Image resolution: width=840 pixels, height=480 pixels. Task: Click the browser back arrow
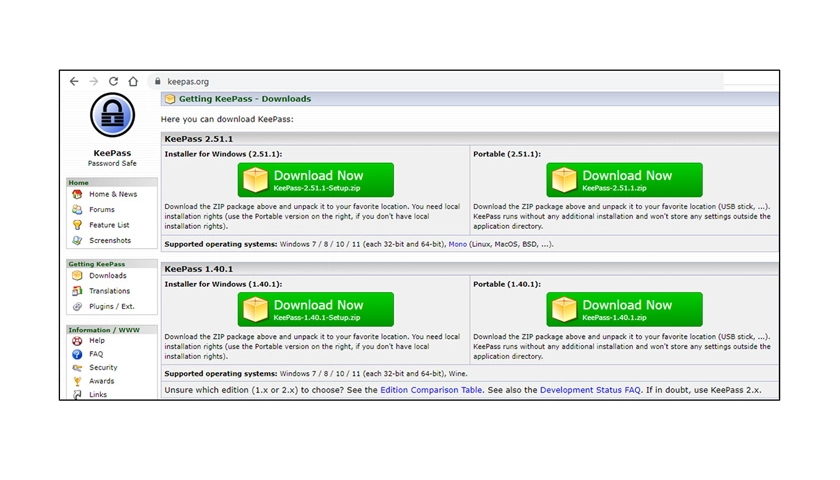point(74,81)
